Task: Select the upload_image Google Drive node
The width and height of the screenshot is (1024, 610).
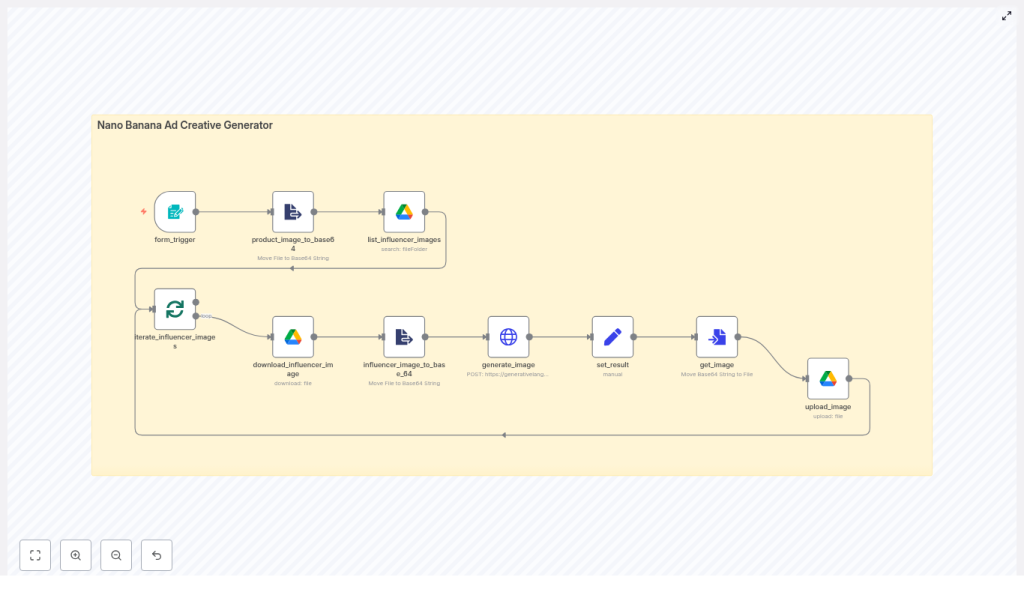Action: pyautogui.click(x=828, y=378)
